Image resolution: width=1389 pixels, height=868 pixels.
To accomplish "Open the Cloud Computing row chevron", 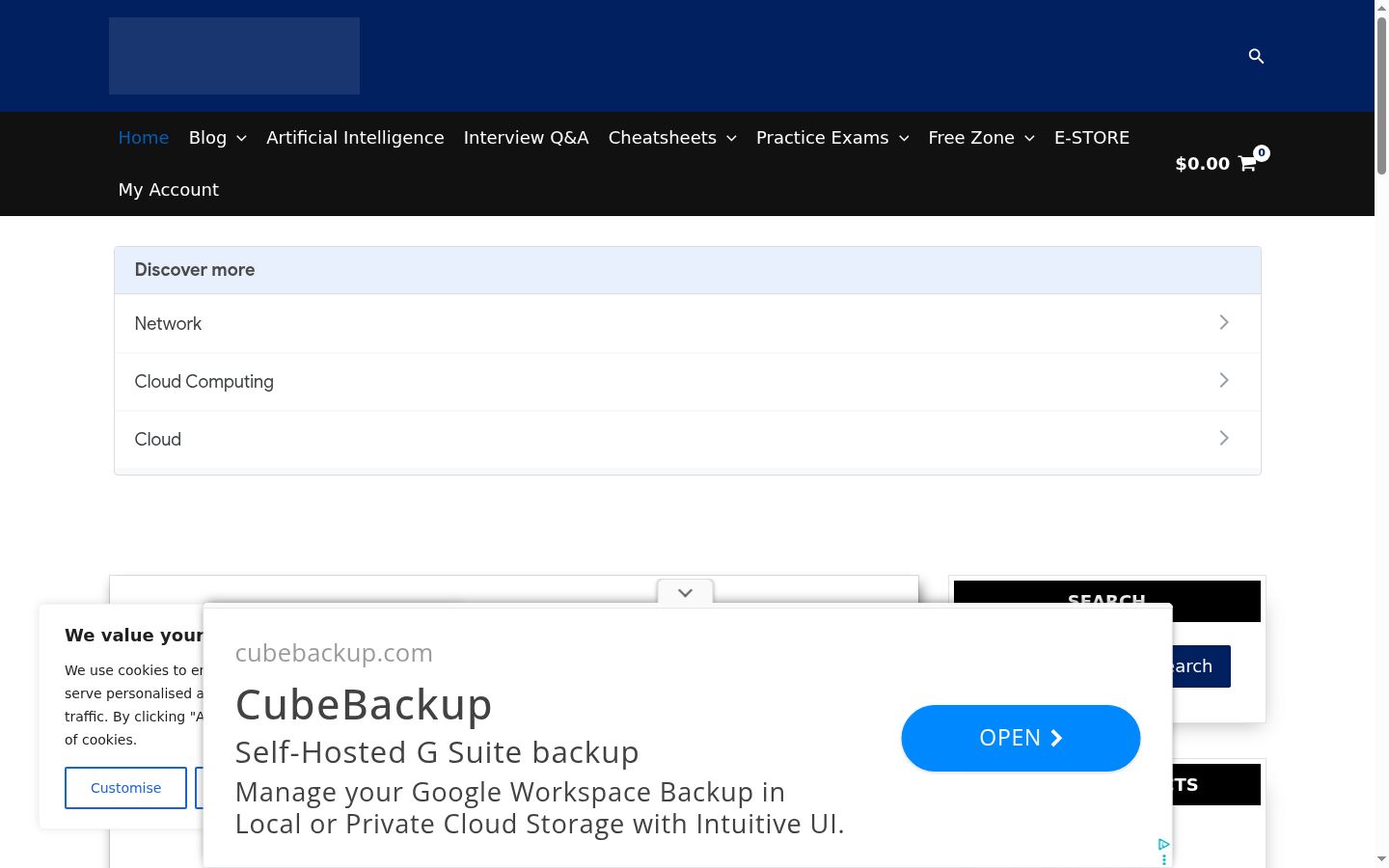I will pos(1223,380).
